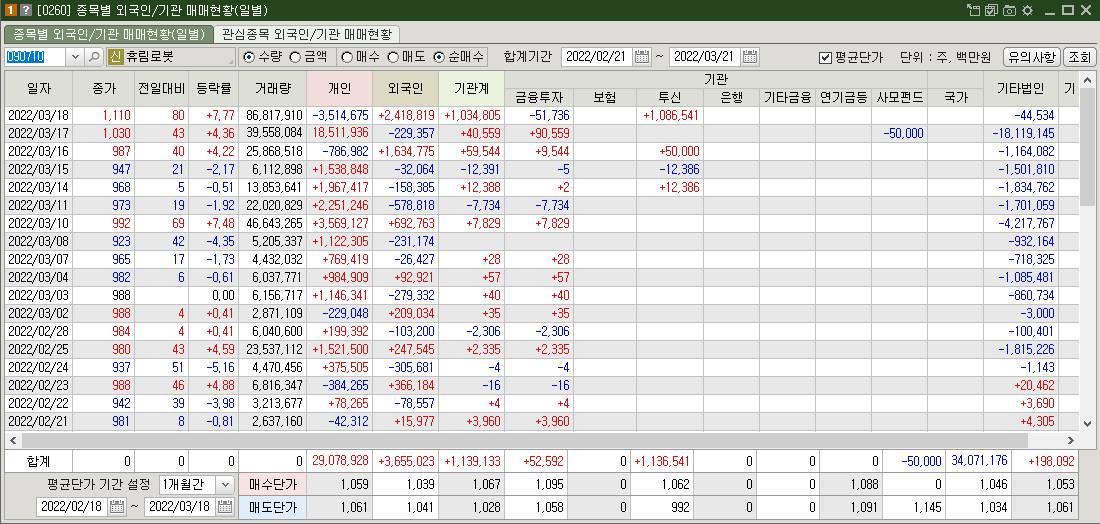Click the 2022/02/18 average price start date field
This screenshot has width=1100, height=524.
[72, 506]
